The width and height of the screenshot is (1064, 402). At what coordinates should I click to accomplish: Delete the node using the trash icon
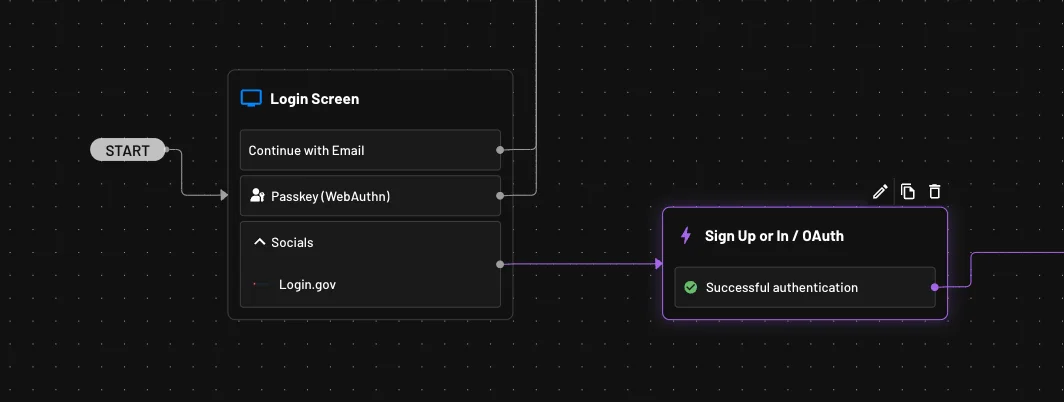coord(935,192)
